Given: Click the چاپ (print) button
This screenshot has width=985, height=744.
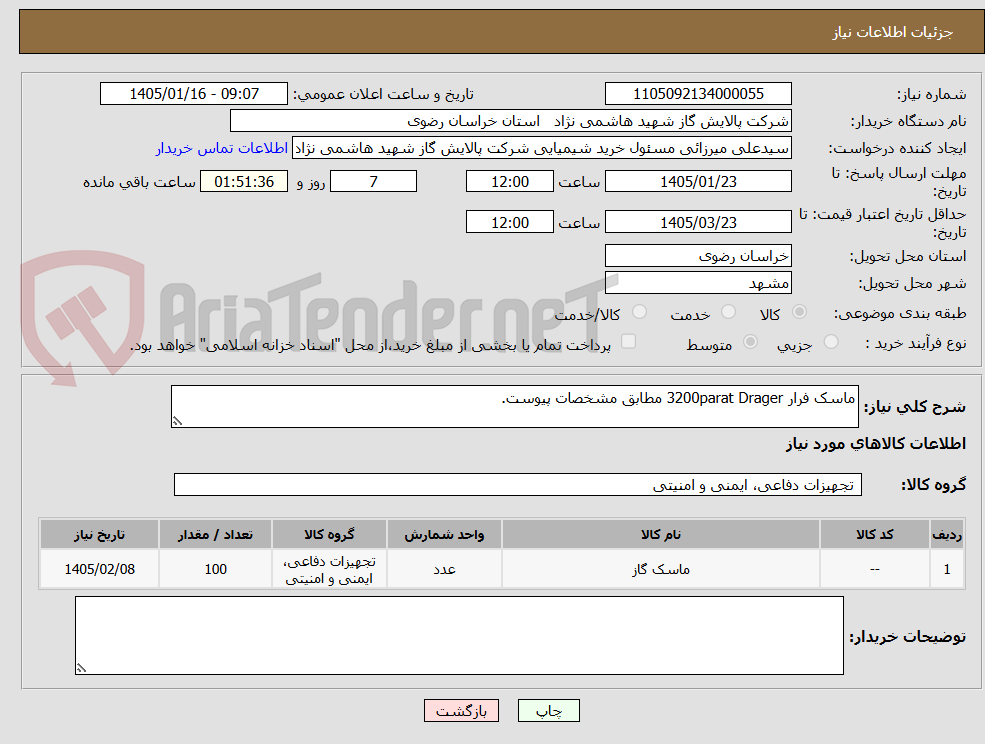Looking at the screenshot, I should (x=548, y=711).
